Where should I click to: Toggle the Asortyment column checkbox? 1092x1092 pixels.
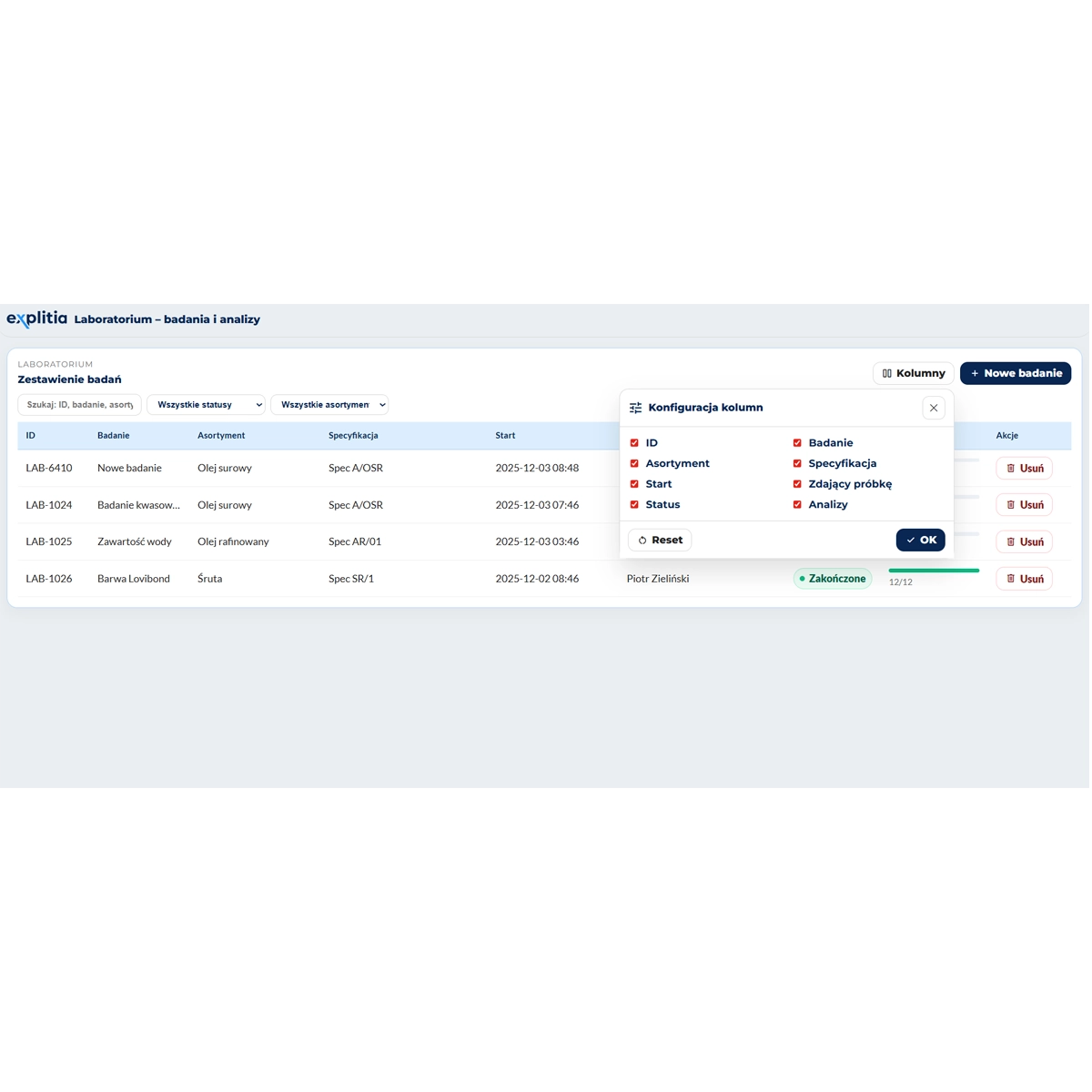click(x=634, y=463)
